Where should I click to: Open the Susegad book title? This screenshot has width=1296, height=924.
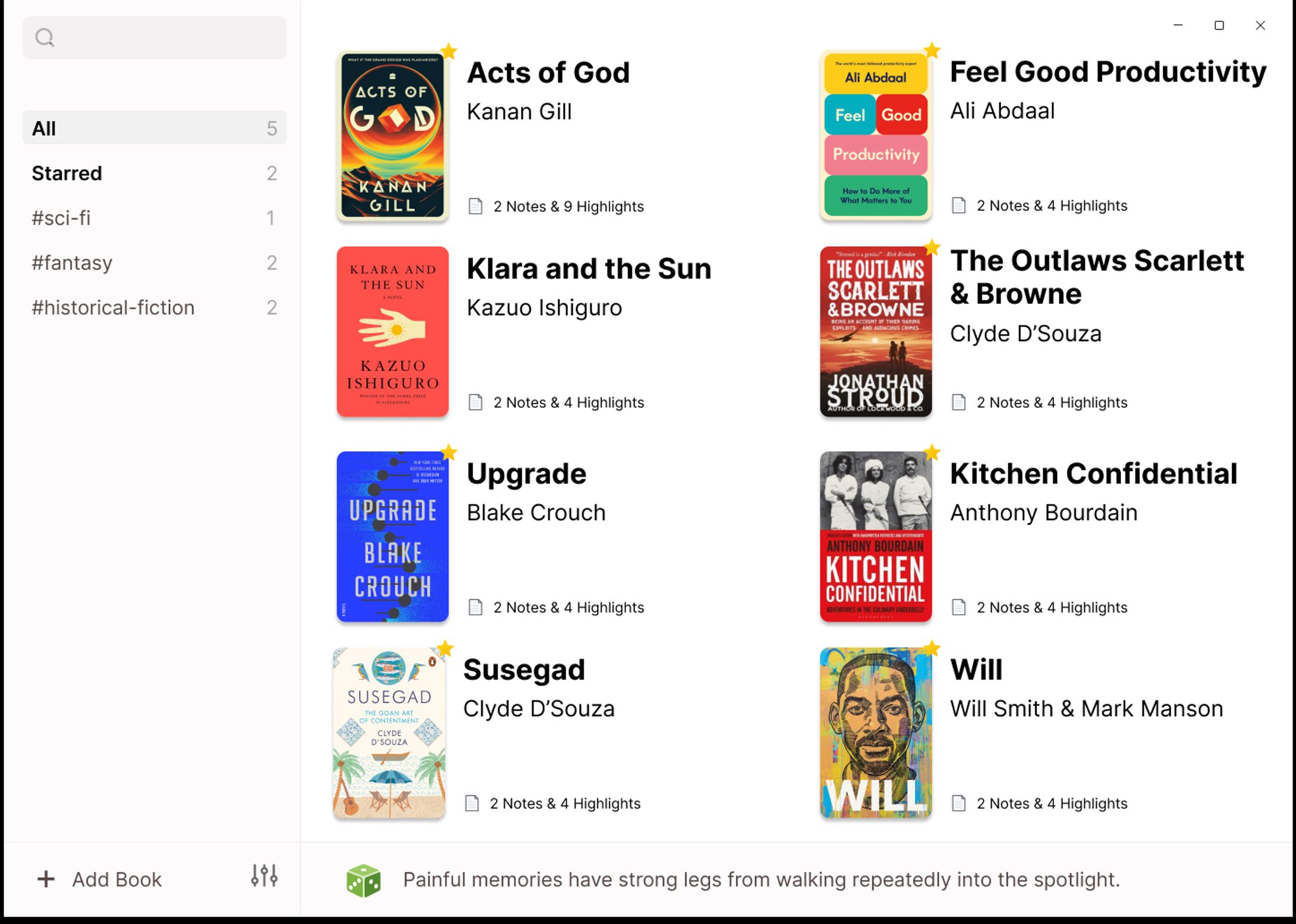point(524,669)
